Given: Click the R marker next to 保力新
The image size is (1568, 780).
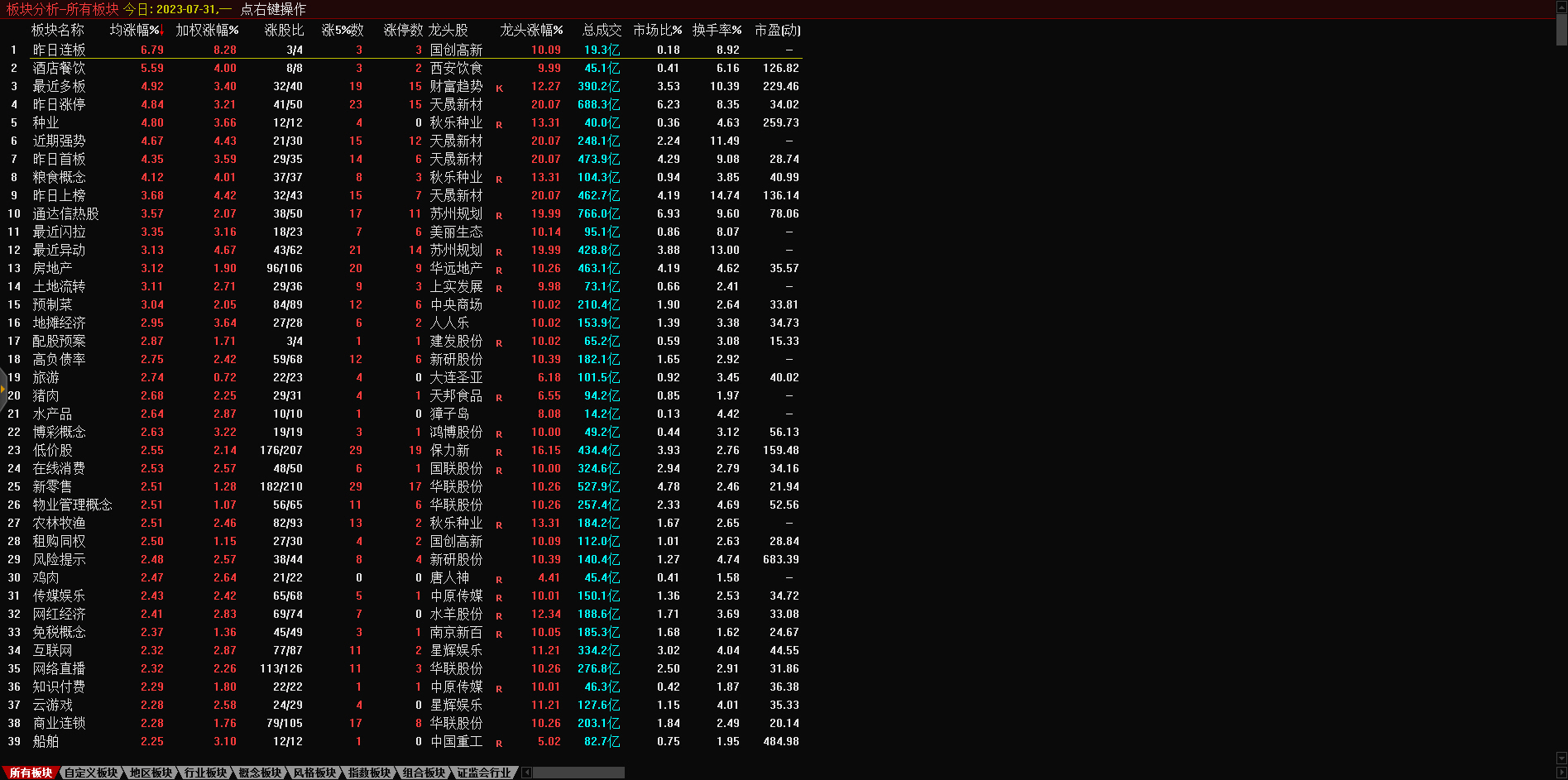Looking at the screenshot, I should [499, 452].
